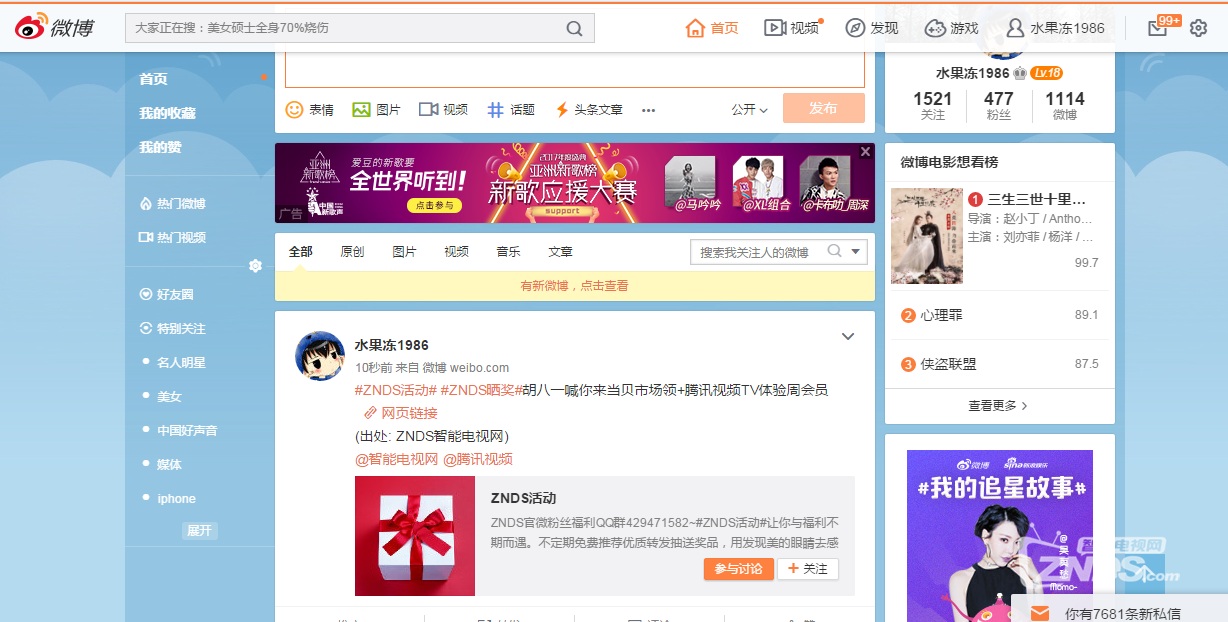Open the feed search options dropdown arrow
This screenshot has width=1228, height=622.
(x=856, y=252)
